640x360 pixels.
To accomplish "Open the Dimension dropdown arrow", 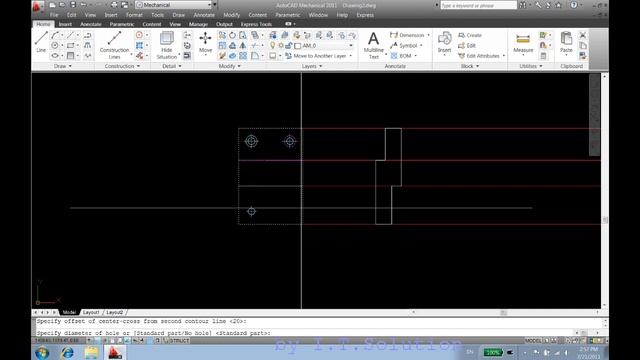I will (x=428, y=35).
